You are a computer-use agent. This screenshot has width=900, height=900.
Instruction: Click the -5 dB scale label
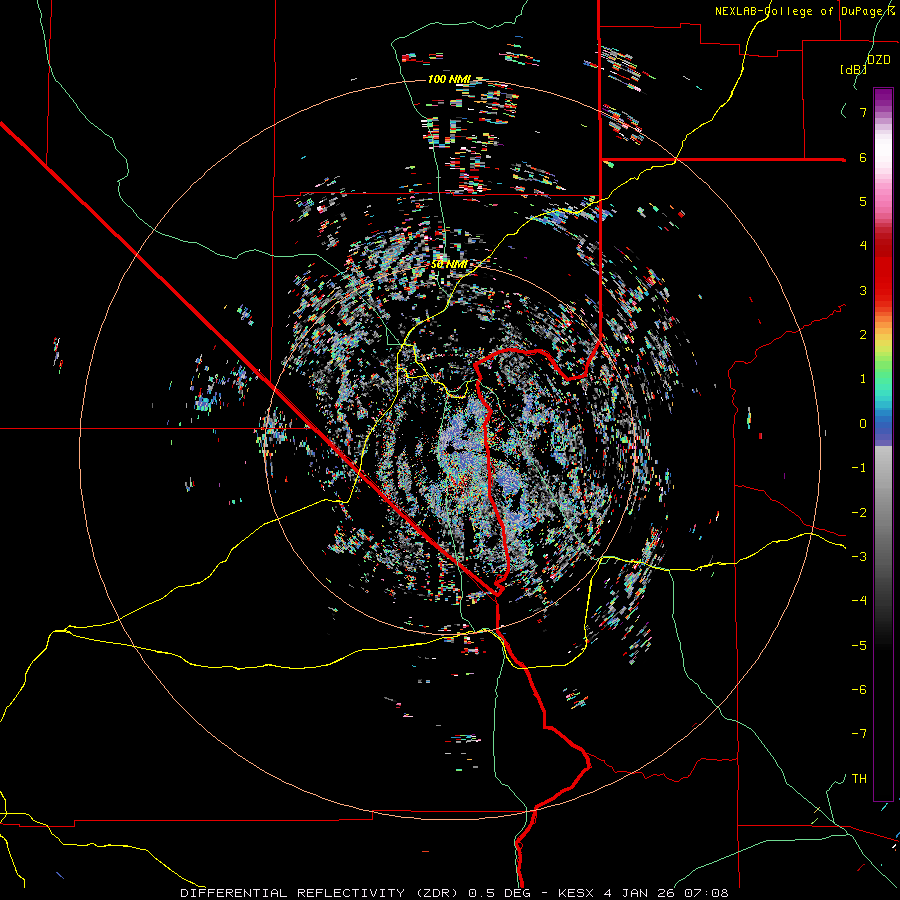coord(859,646)
